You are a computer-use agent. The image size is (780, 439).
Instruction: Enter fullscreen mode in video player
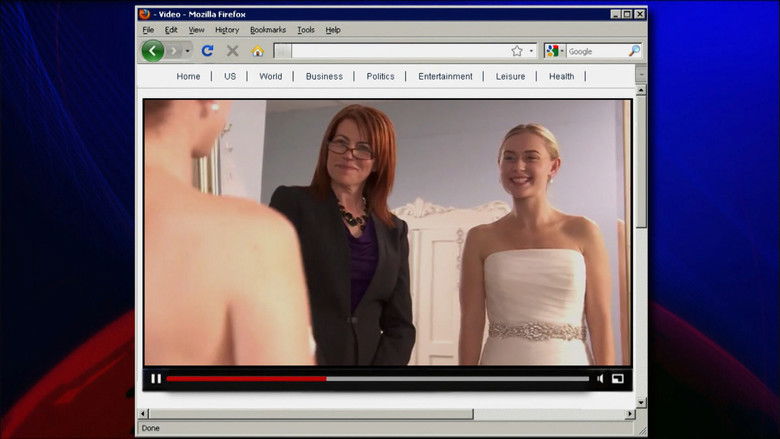[x=618, y=379]
